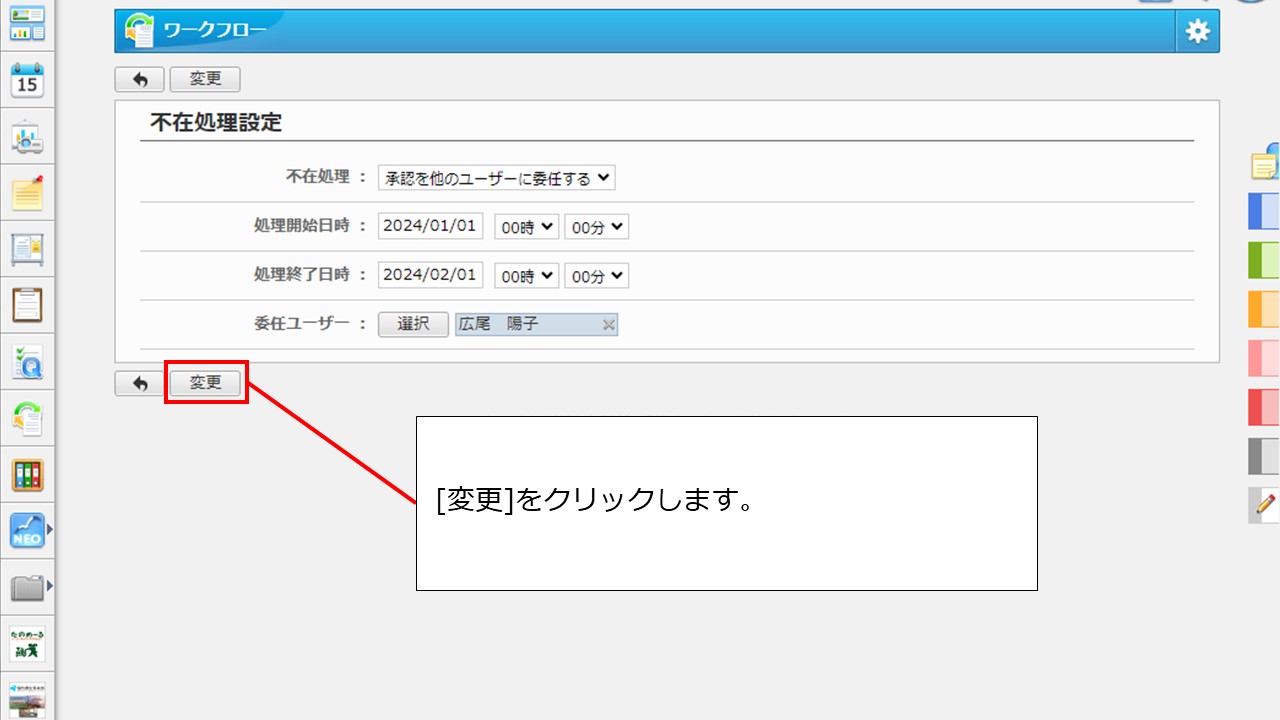Open the gray folder icon in sidebar
Screen dimensions: 1280x720
tap(27, 587)
